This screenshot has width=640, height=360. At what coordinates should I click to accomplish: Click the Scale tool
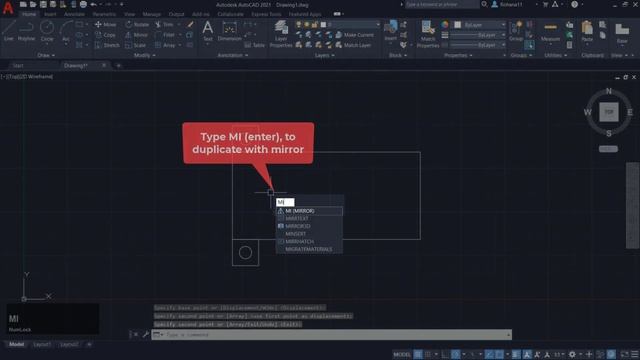click(136, 45)
